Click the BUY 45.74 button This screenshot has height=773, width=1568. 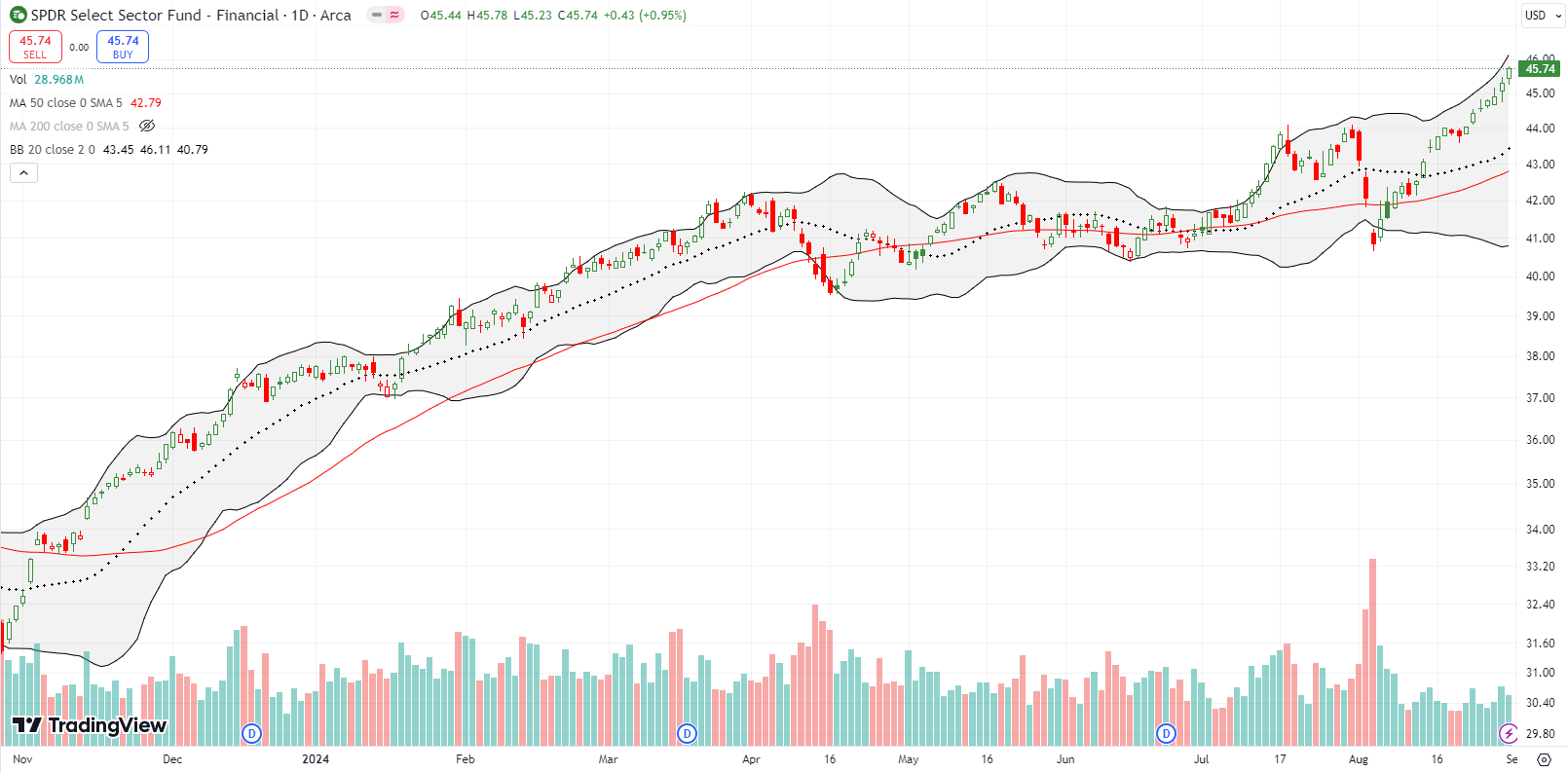123,47
